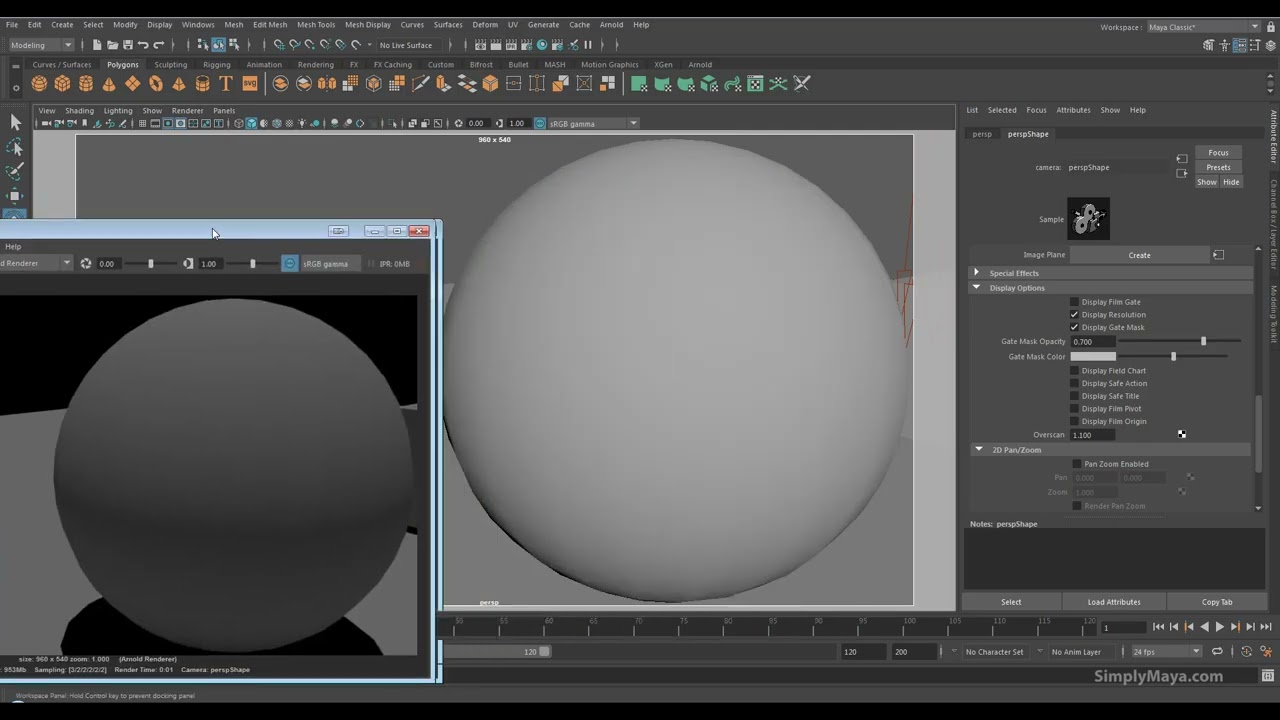Open the Mesh Tools menu
Viewport: 1280px width, 720px height.
click(316, 25)
